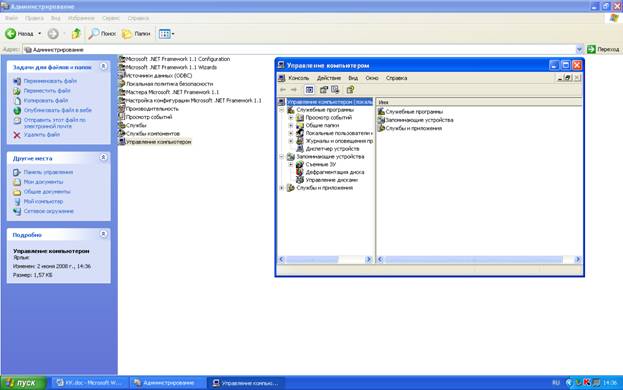Click the Имя column header
Image resolution: width=623 pixels, height=390 pixels.
[479, 102]
